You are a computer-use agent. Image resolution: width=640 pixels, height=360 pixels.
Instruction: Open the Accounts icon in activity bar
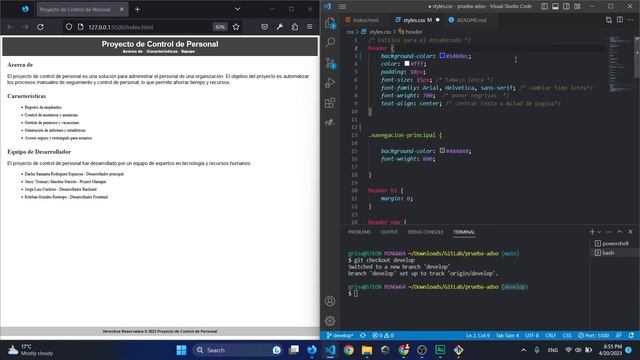330,301
